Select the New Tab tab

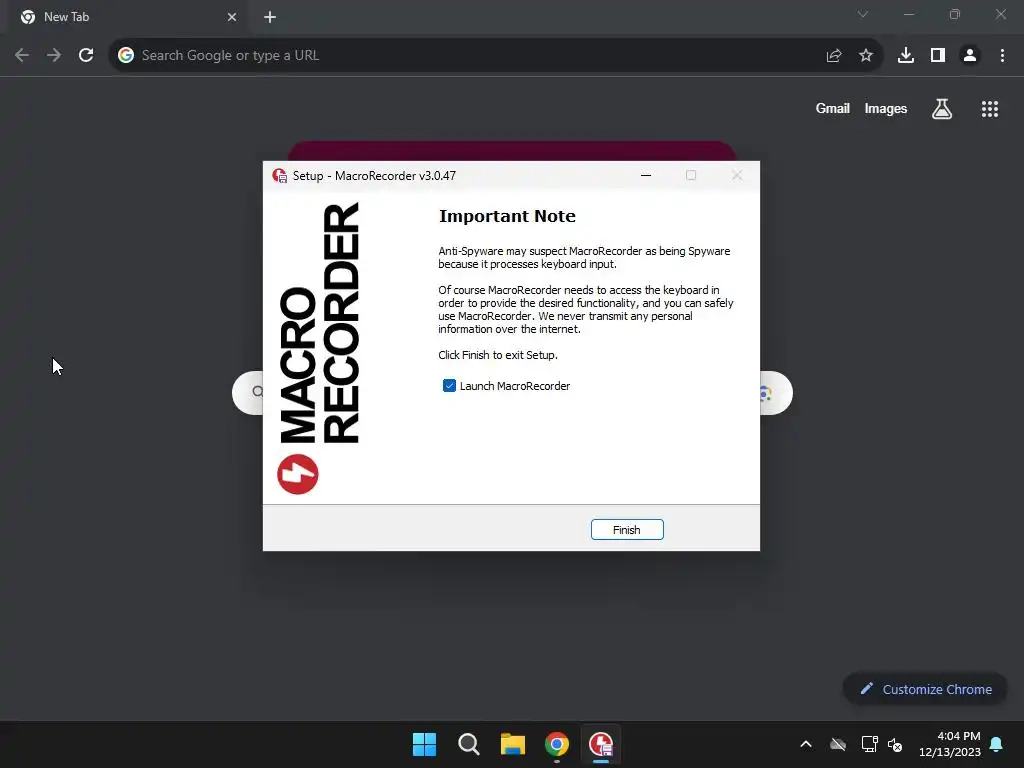pyautogui.click(x=127, y=17)
